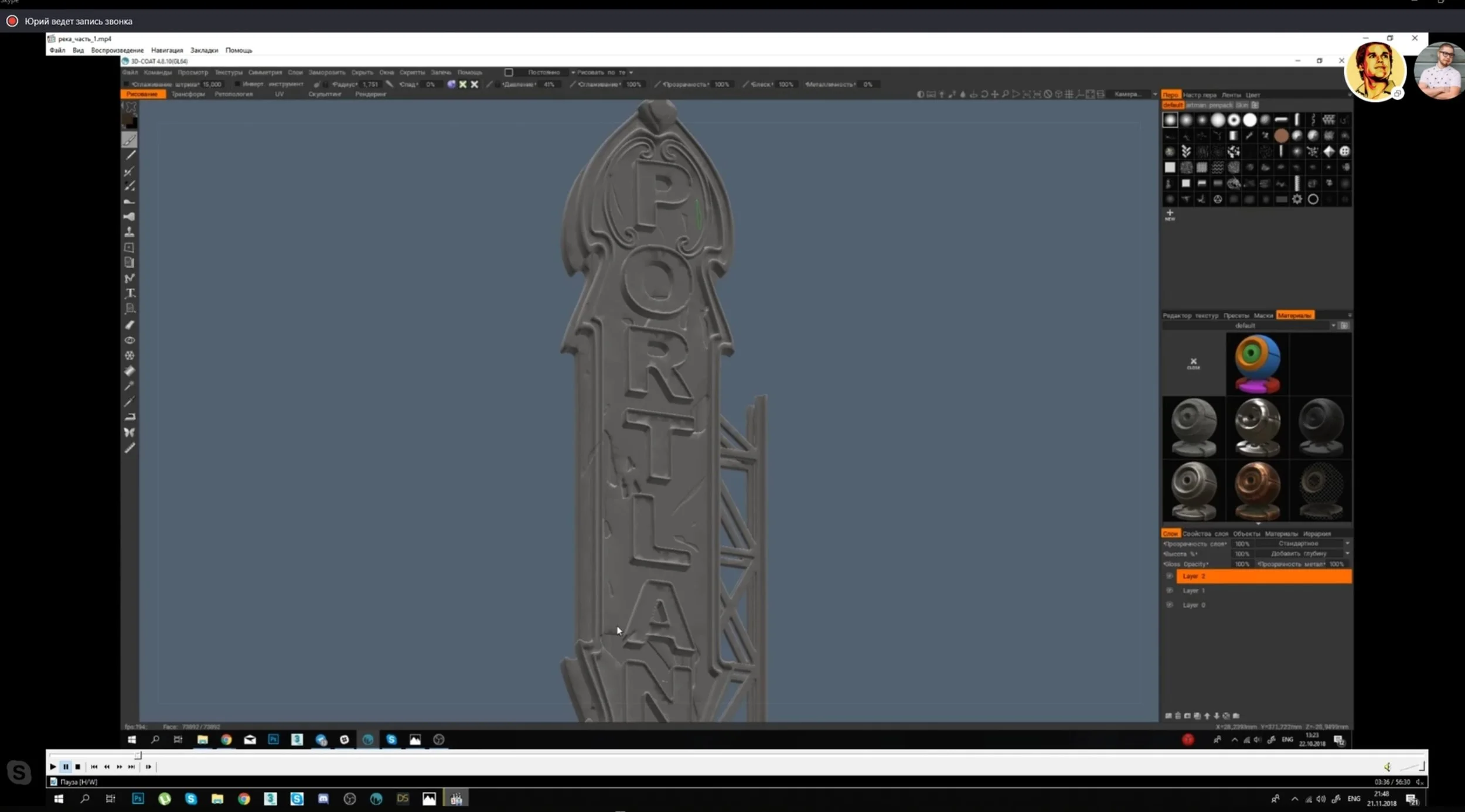This screenshot has height=812, width=1465.
Task: Stop video playback in media player
Action: click(x=77, y=766)
